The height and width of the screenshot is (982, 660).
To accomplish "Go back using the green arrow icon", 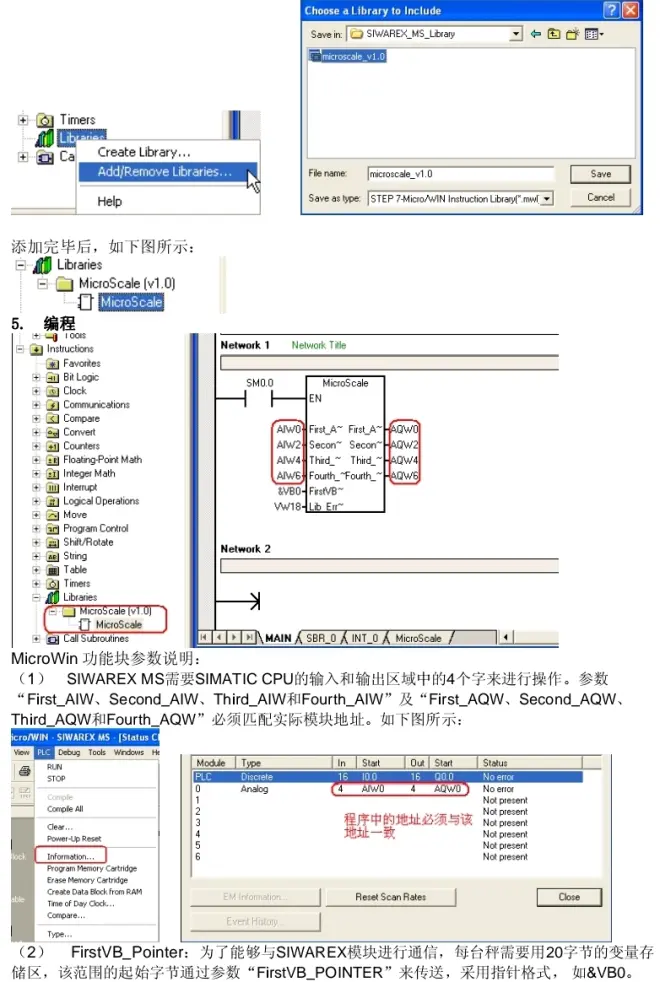I will point(535,34).
